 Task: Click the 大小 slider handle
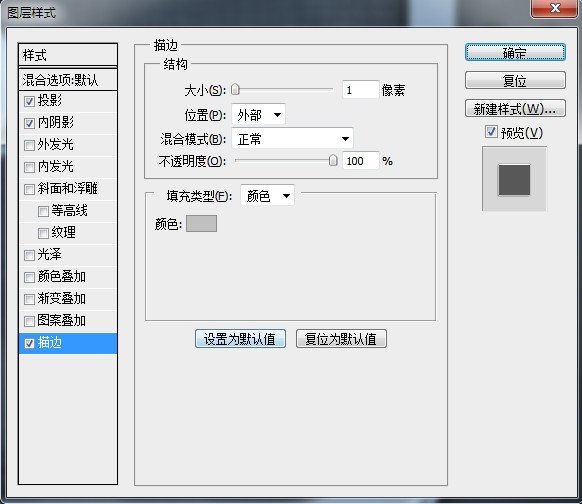pyautogui.click(x=235, y=89)
